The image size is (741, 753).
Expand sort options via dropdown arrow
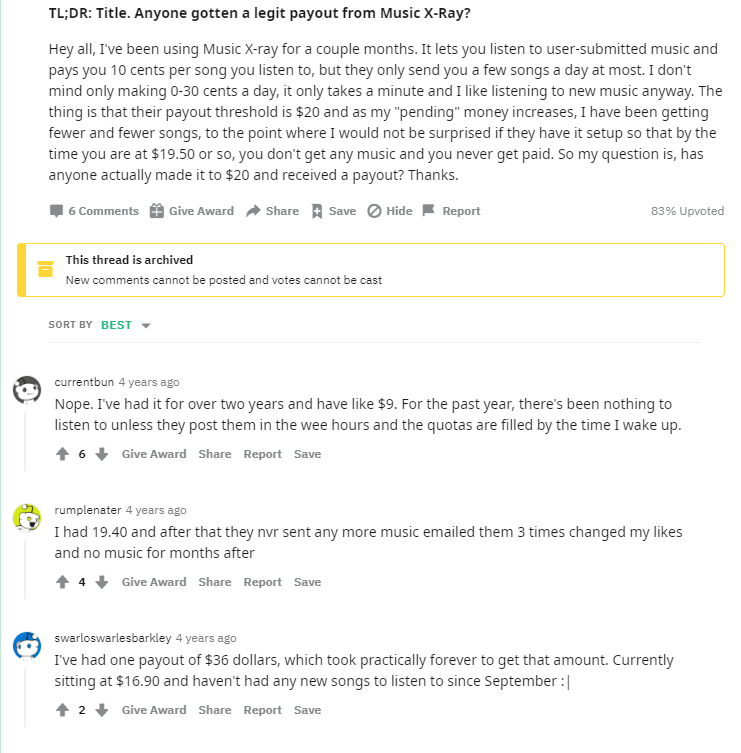[x=146, y=326]
